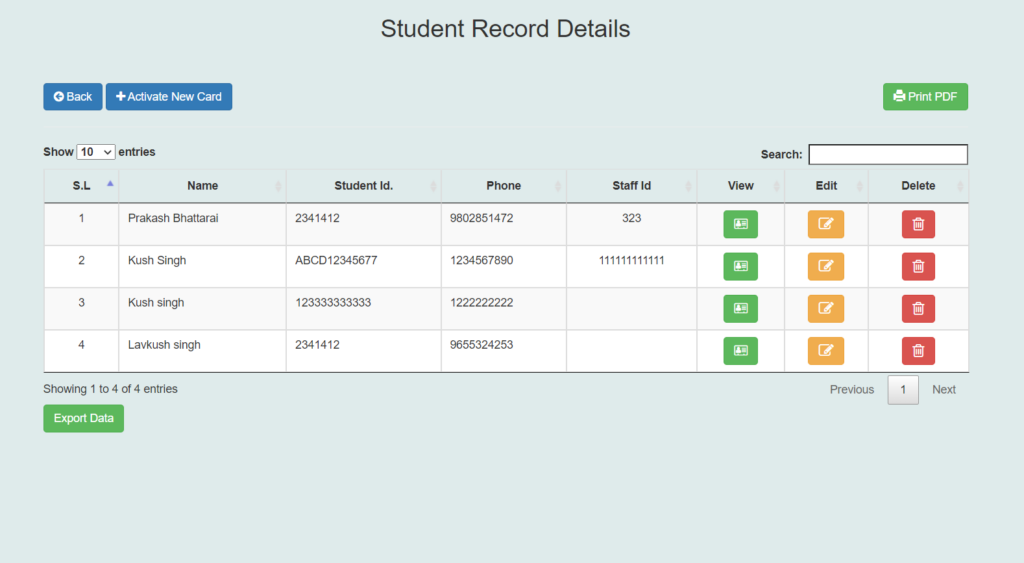Click phone number 9802851472
The image size is (1024, 563).
pos(481,218)
